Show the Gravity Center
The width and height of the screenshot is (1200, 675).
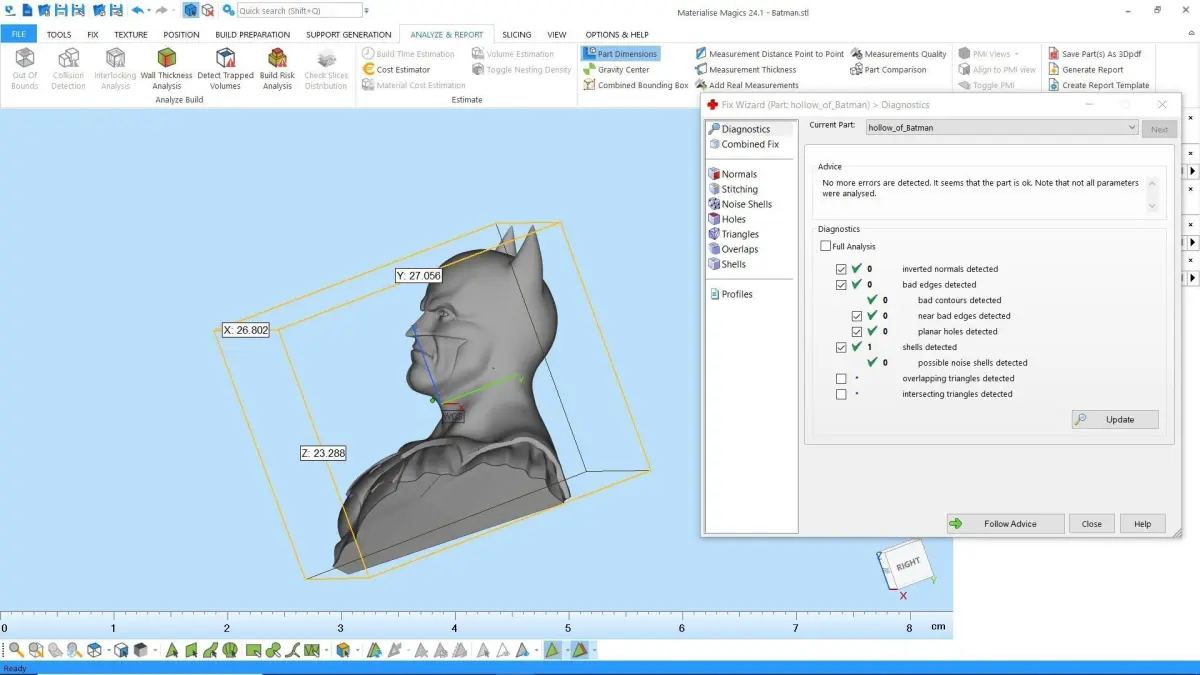616,70
